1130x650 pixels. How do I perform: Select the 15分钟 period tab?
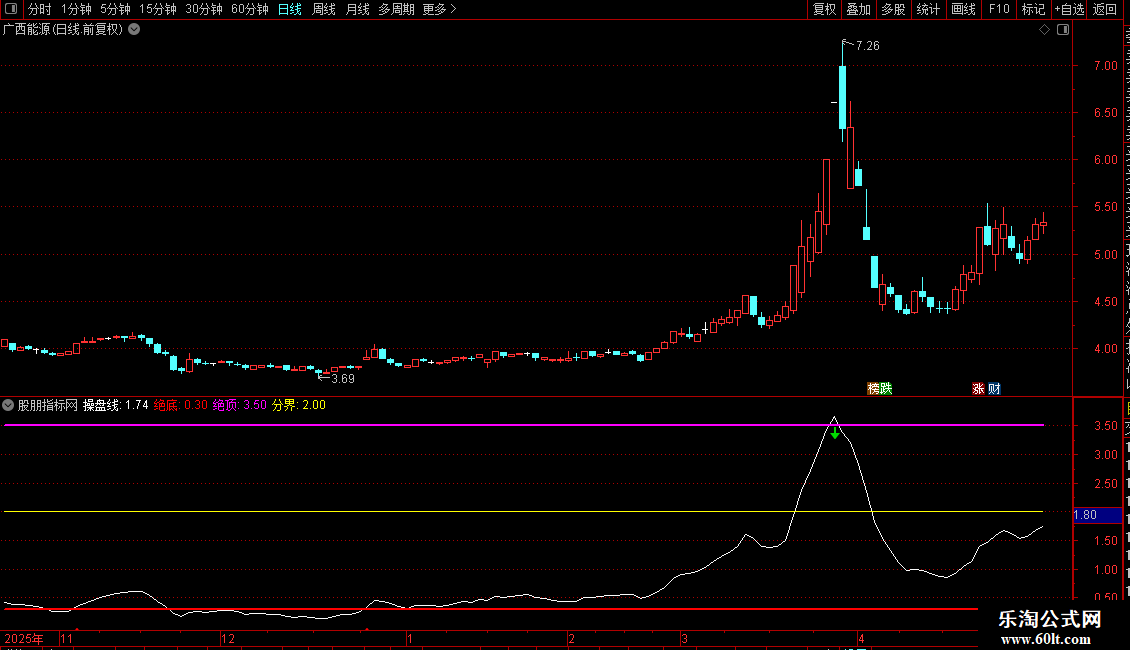(158, 9)
